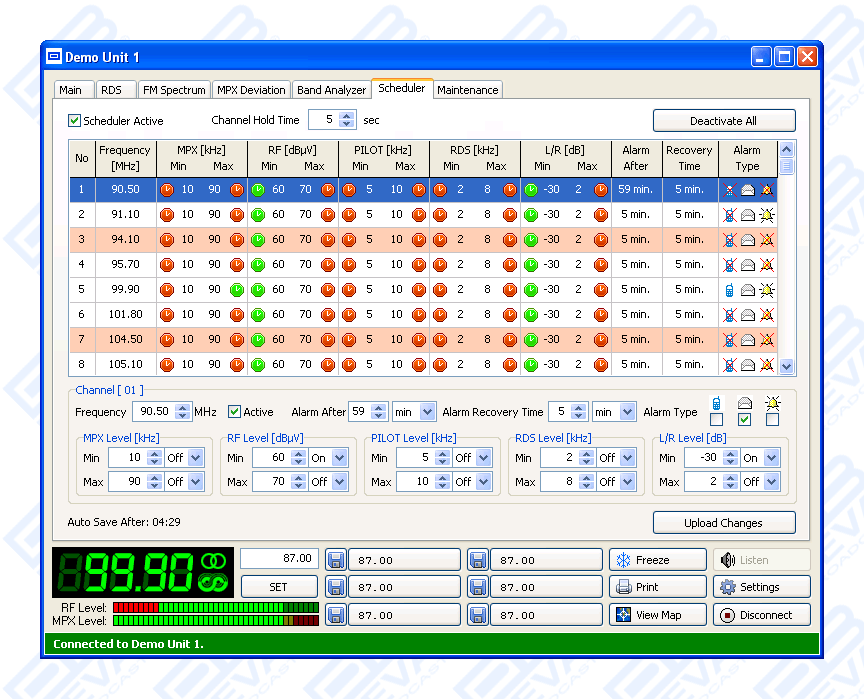Image resolution: width=864 pixels, height=699 pixels.
Task: Click the phone alarm icon in row 5
Action: click(729, 290)
